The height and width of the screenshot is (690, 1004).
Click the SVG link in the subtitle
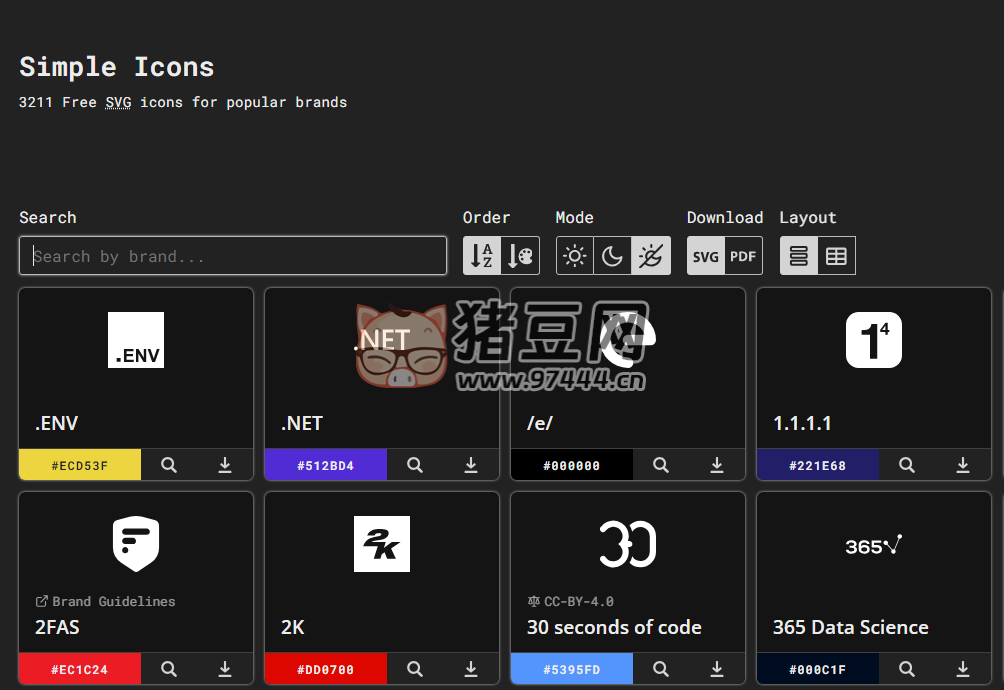coord(117,102)
